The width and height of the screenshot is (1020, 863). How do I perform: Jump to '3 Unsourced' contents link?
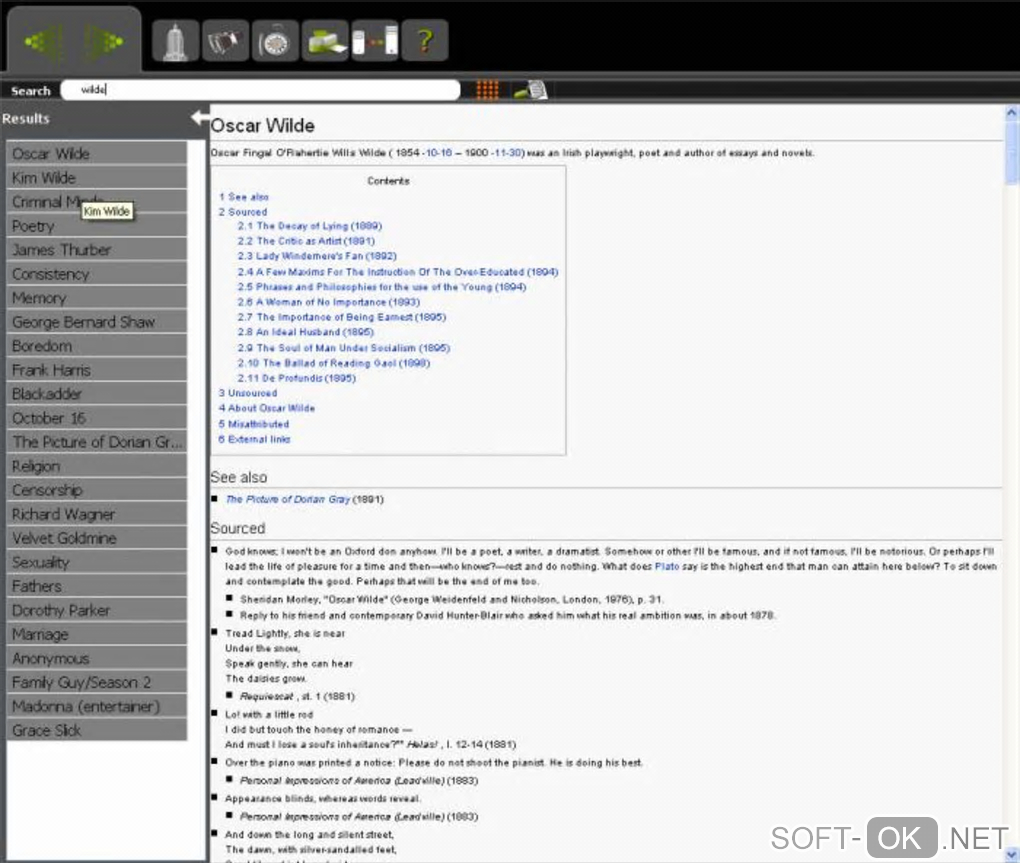tap(248, 393)
